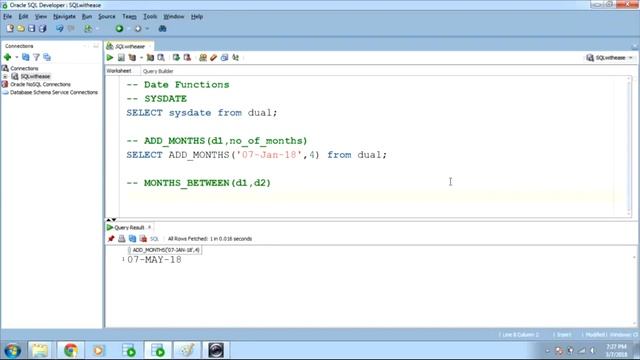Open Google Chrome from the taskbar

pos(71,350)
